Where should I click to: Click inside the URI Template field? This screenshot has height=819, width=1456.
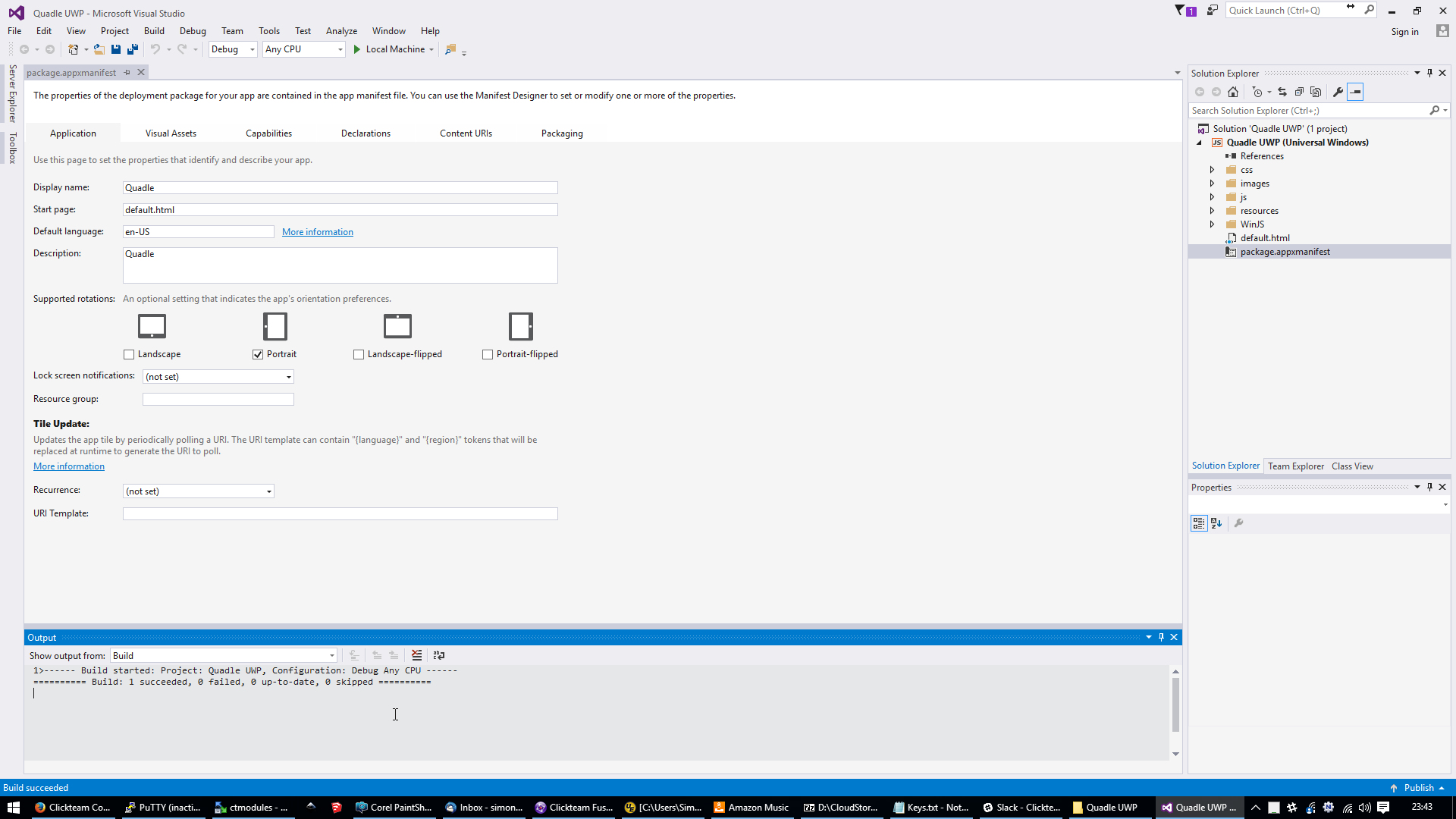(x=340, y=513)
